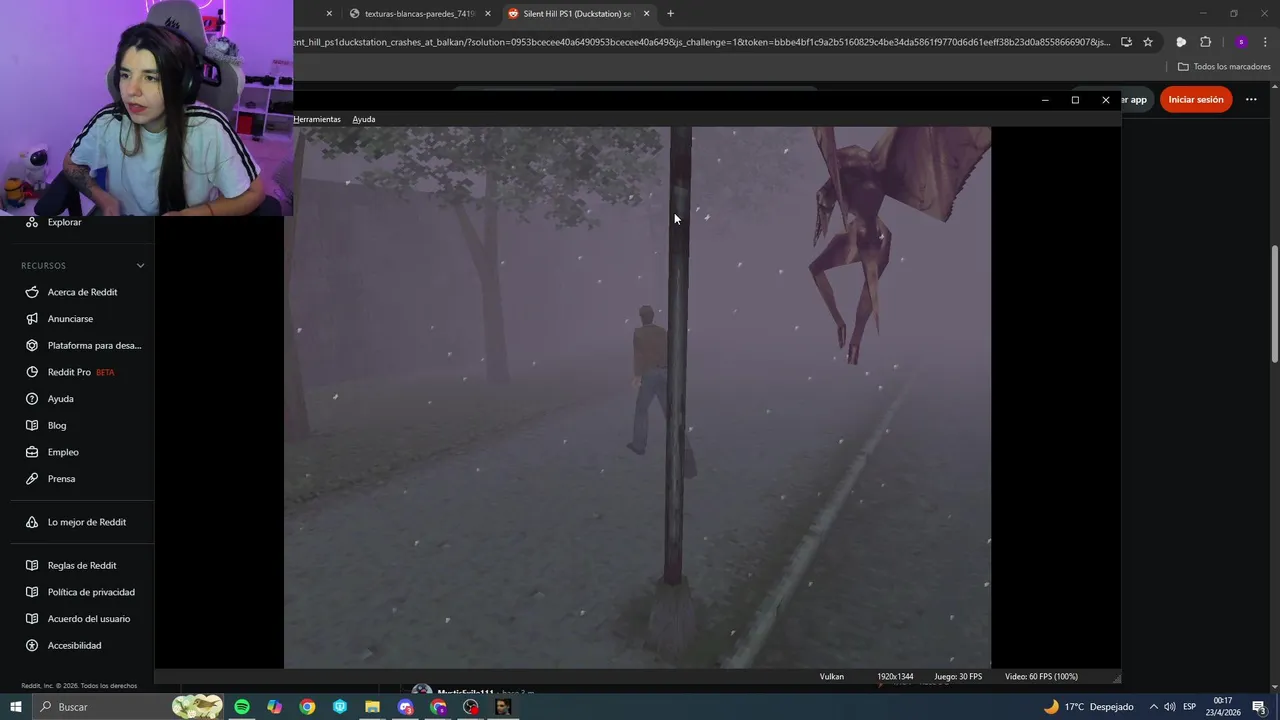Open the Chrome profile avatar

tap(1241, 42)
